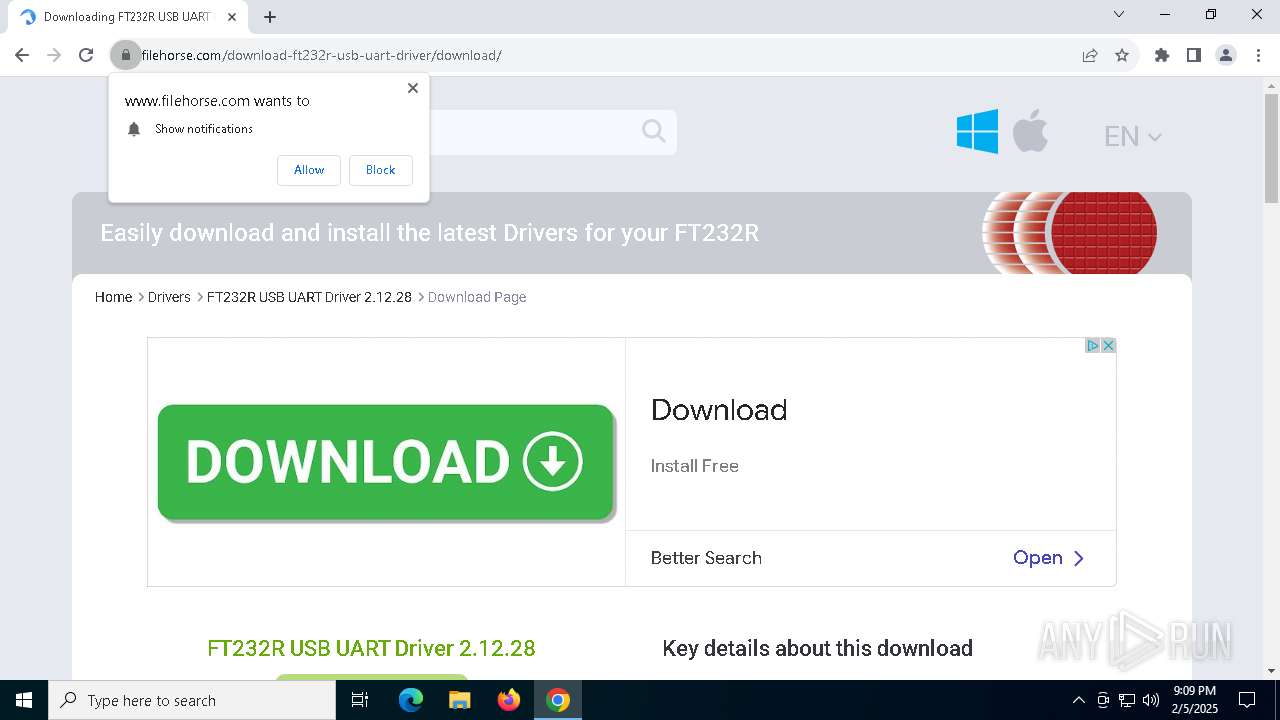Image resolution: width=1280 pixels, height=720 pixels.
Task: Close the ad with its X icon
Action: pyautogui.click(x=1108, y=345)
